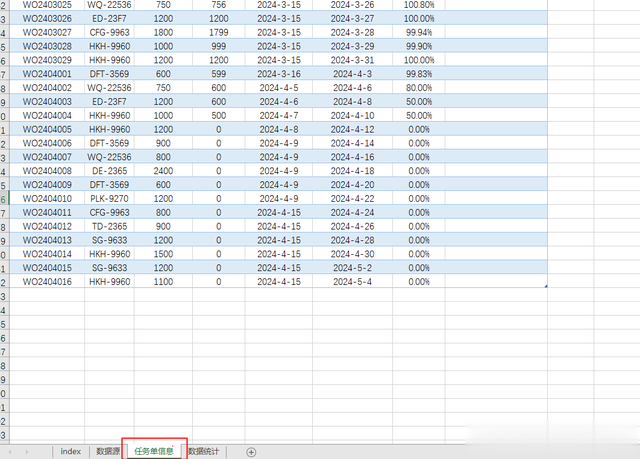Switch to the index sheet tab
Image resolution: width=640 pixels, height=459 pixels.
coord(71,451)
